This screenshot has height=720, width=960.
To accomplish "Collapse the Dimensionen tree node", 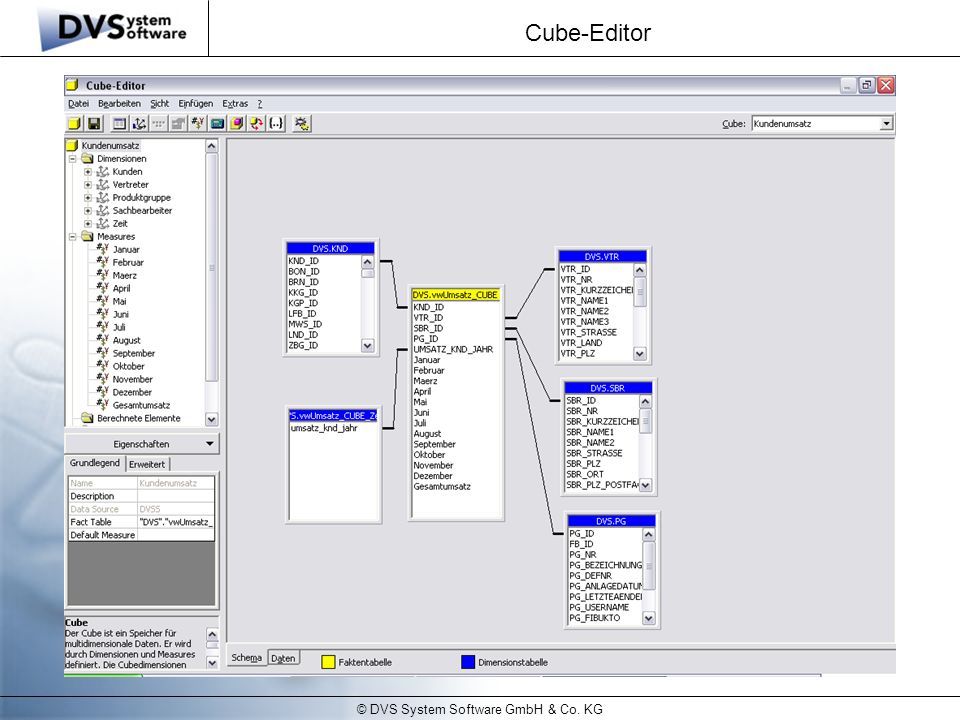I will click(73, 159).
